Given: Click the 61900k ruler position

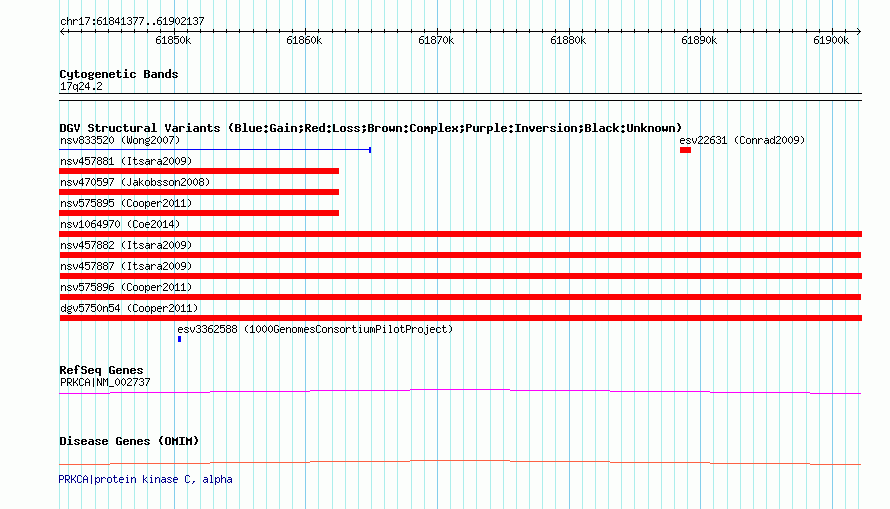Looking at the screenshot, I should (831, 40).
